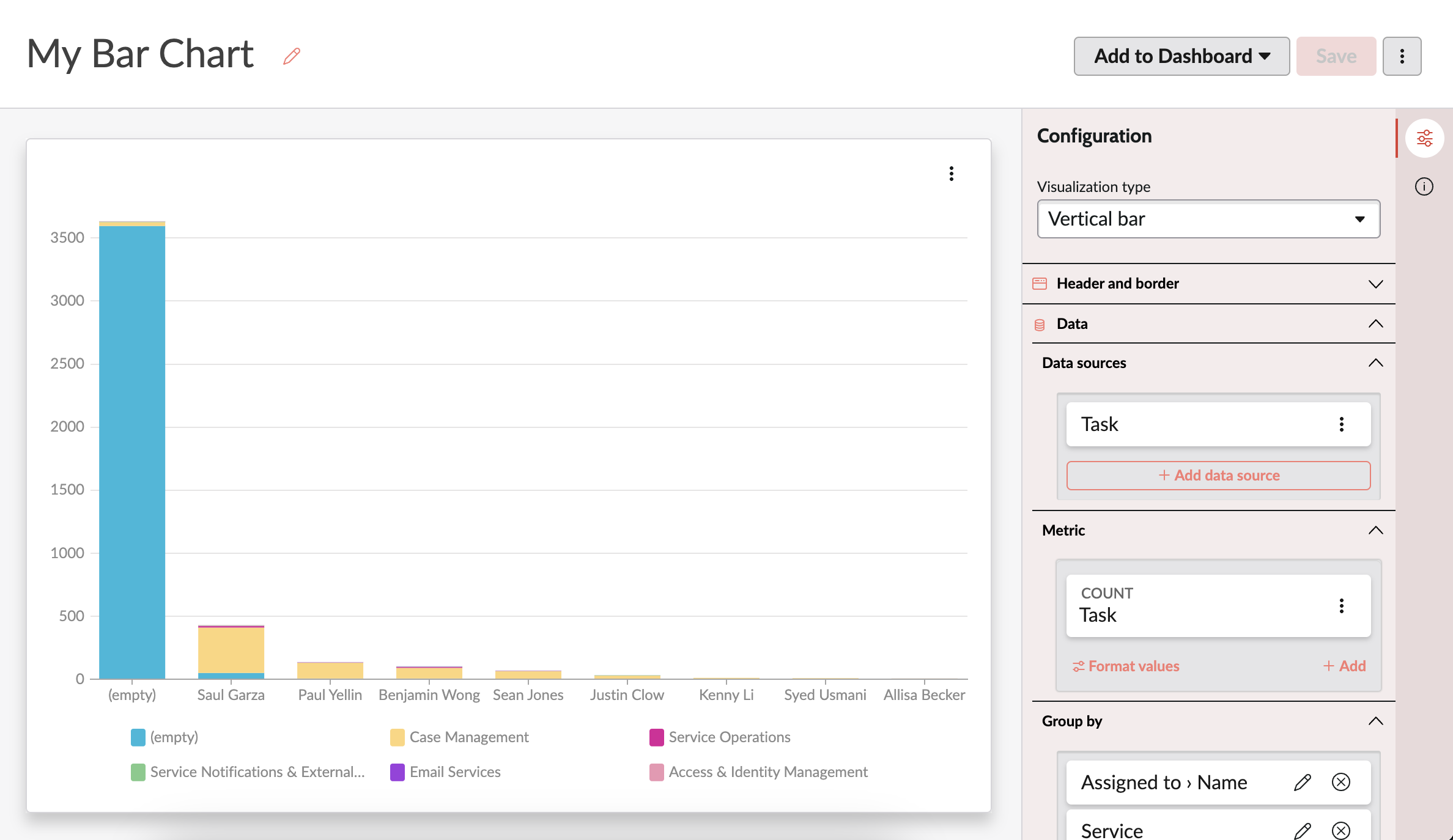Viewport: 1453px width, 840px height.
Task: Select the Configuration sliders icon
Action: [1425, 138]
